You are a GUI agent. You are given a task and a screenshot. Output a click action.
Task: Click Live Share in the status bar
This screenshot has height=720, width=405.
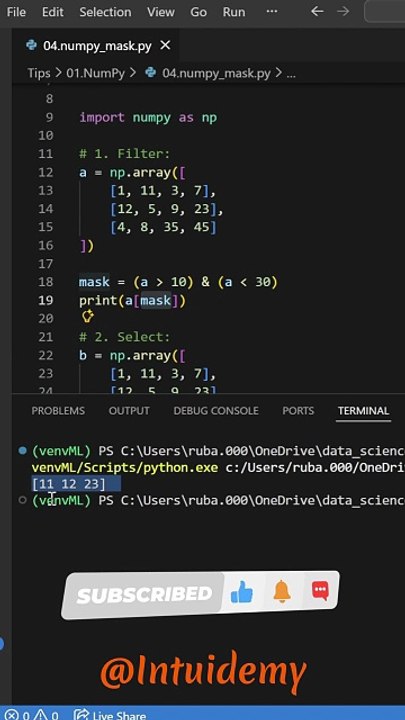110,715
